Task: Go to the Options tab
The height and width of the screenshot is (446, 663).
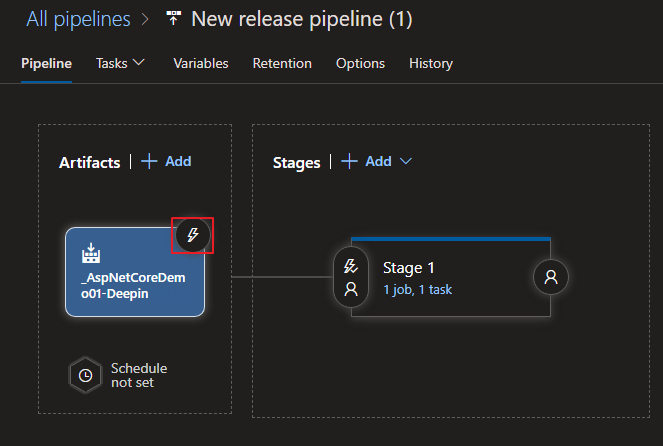Action: point(360,63)
